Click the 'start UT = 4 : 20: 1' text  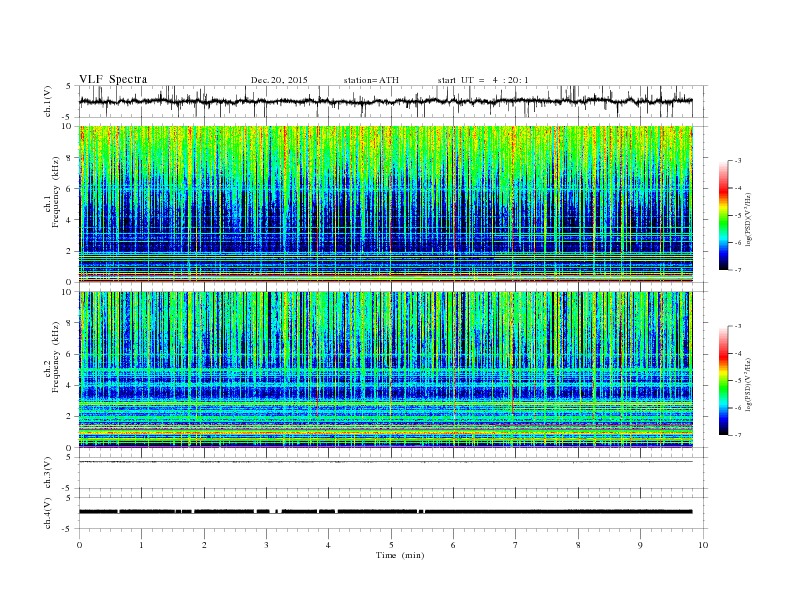point(483,80)
